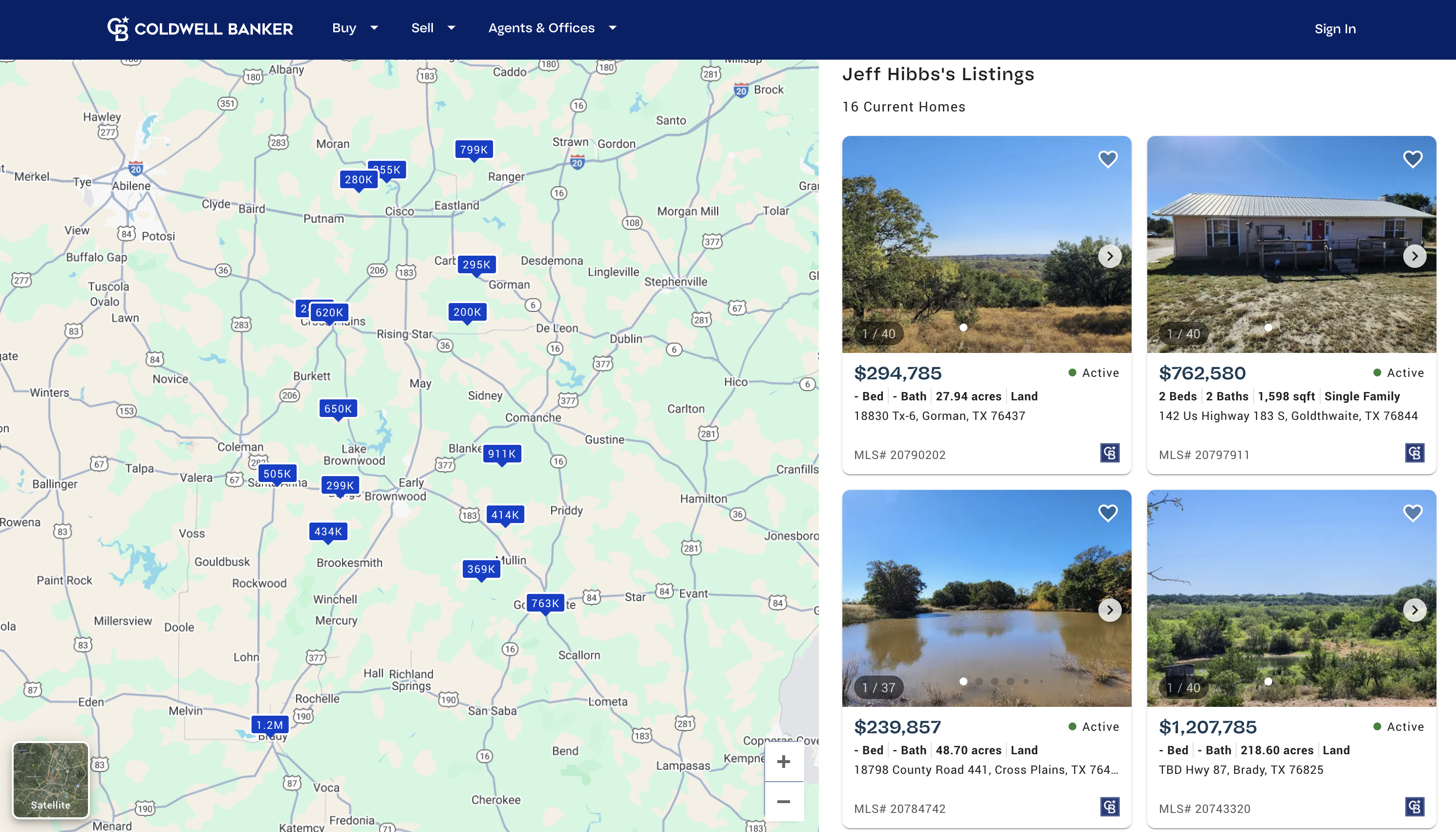This screenshot has width=1456, height=832.
Task: Select the 200K map price marker
Action: (467, 312)
